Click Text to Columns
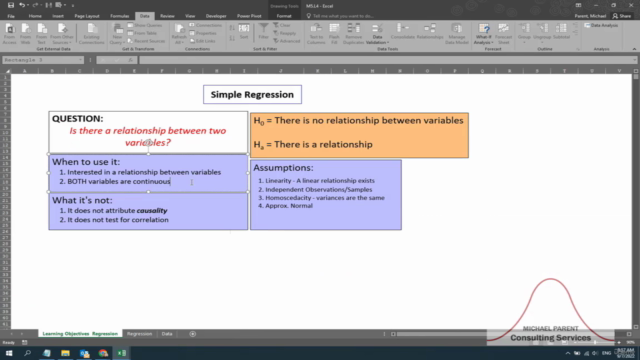 pyautogui.click(x=316, y=34)
